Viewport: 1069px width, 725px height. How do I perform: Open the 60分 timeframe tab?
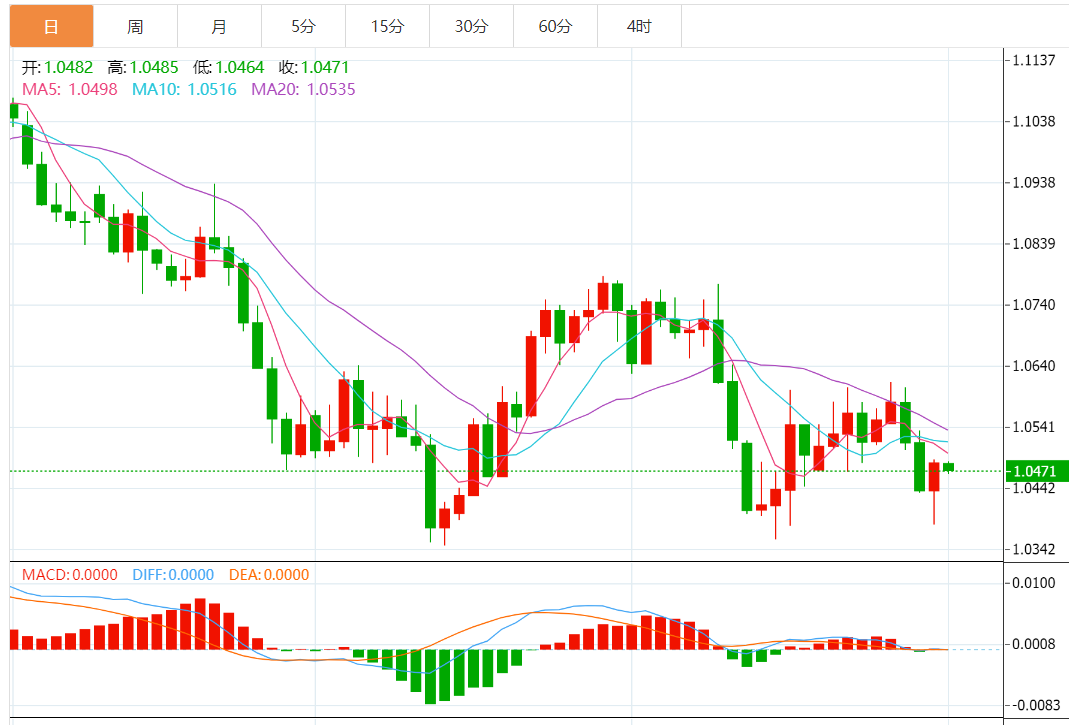[x=556, y=27]
